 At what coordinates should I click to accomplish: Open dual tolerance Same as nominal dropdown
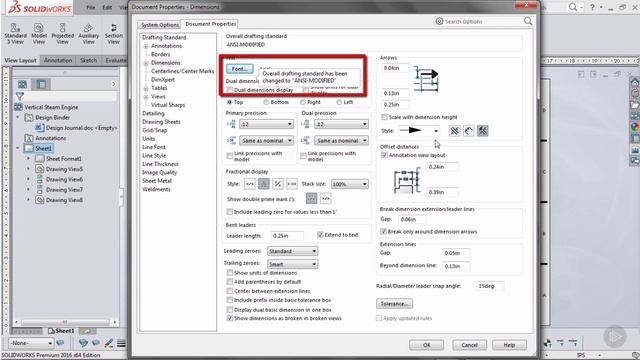pyautogui.click(x=342, y=140)
